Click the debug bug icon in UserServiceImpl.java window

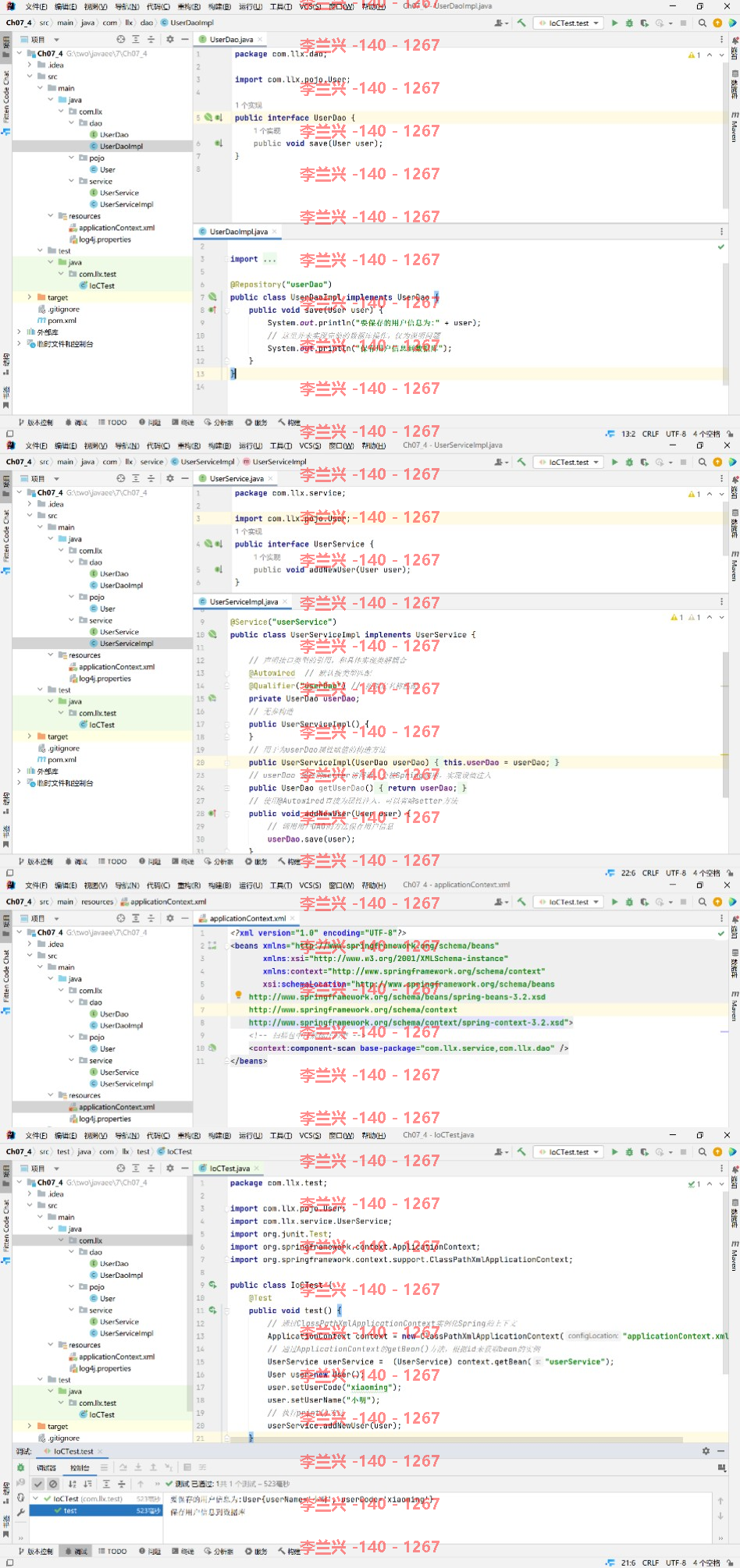[x=630, y=463]
